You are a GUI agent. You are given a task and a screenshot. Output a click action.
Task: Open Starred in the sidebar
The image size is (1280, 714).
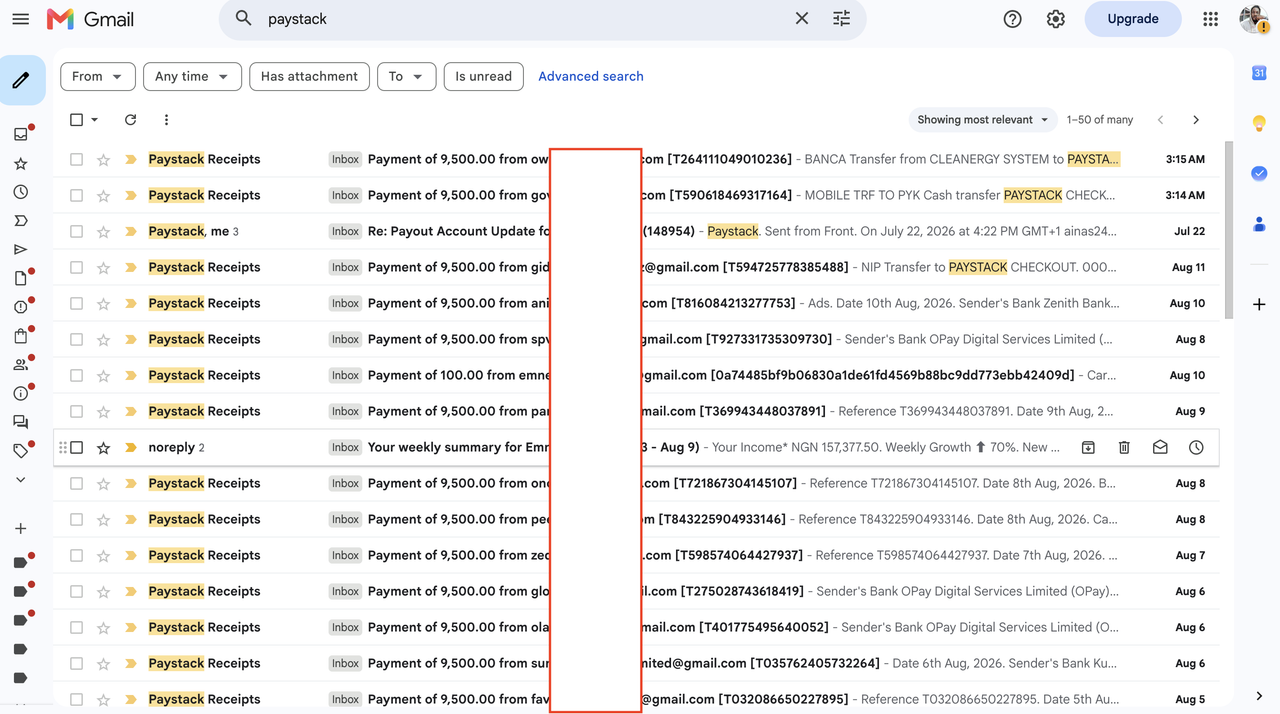pyautogui.click(x=21, y=163)
